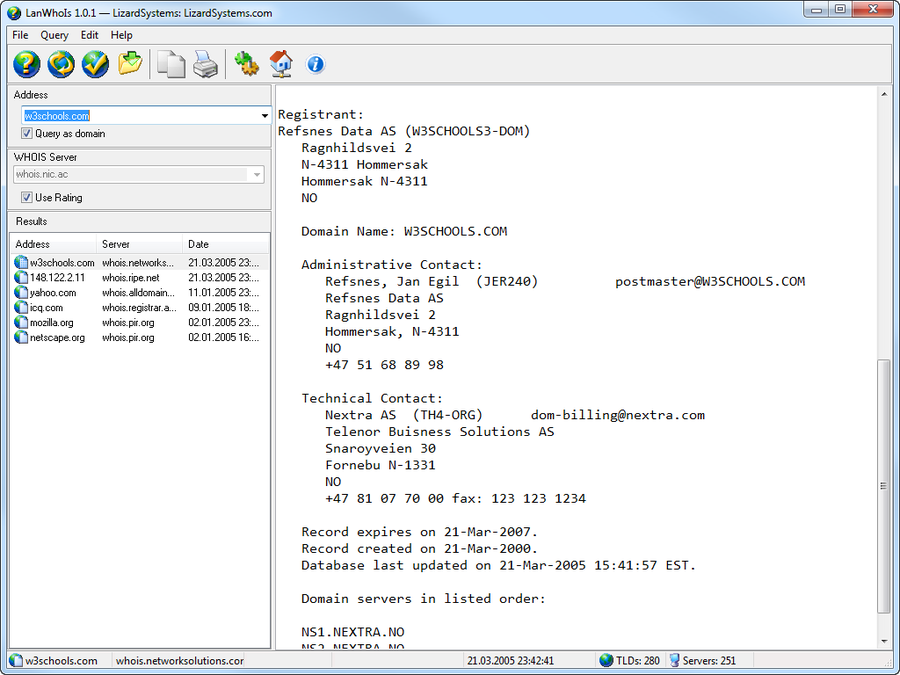The height and width of the screenshot is (675, 900).
Task: Click the netscape.org result row icon
Action: pos(21,338)
